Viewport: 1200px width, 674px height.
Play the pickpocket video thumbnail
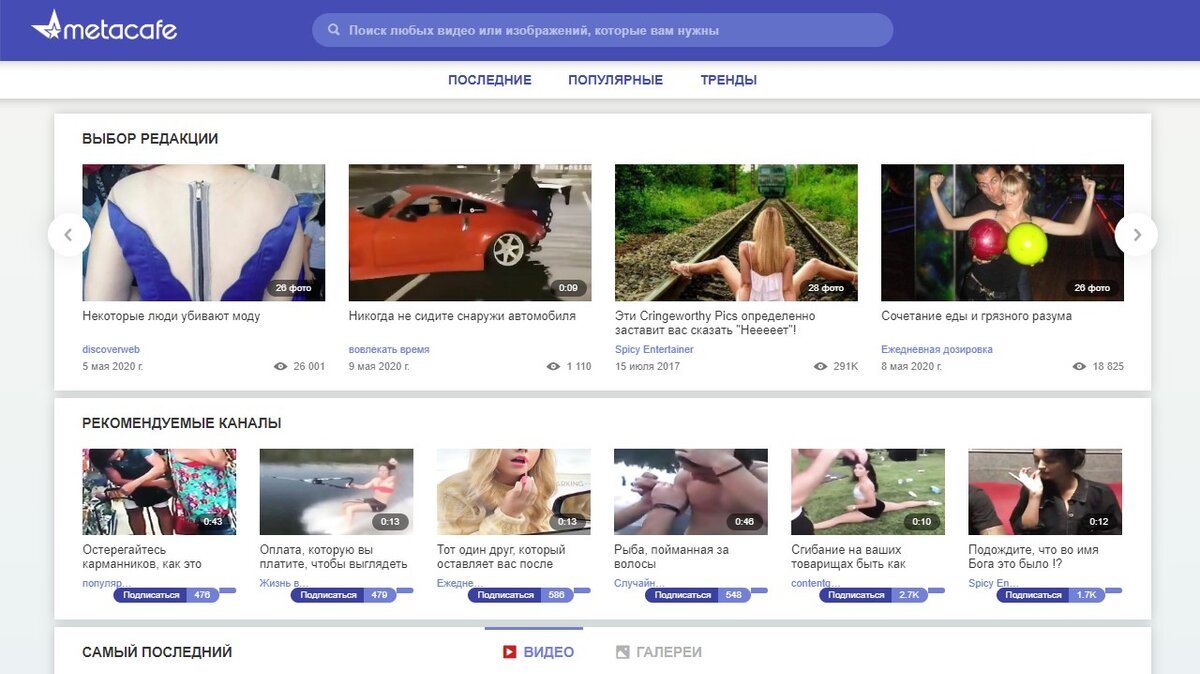click(159, 492)
